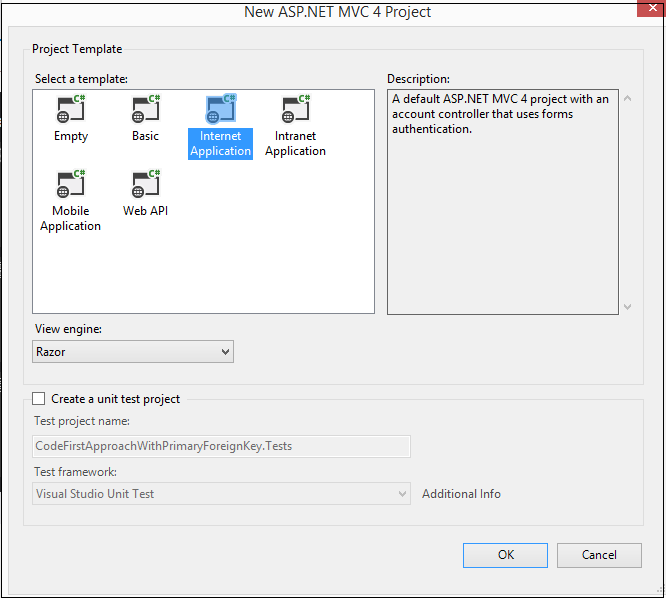Click description scrollbar down arrow
Image resolution: width=666 pixels, height=598 pixels.
(627, 307)
